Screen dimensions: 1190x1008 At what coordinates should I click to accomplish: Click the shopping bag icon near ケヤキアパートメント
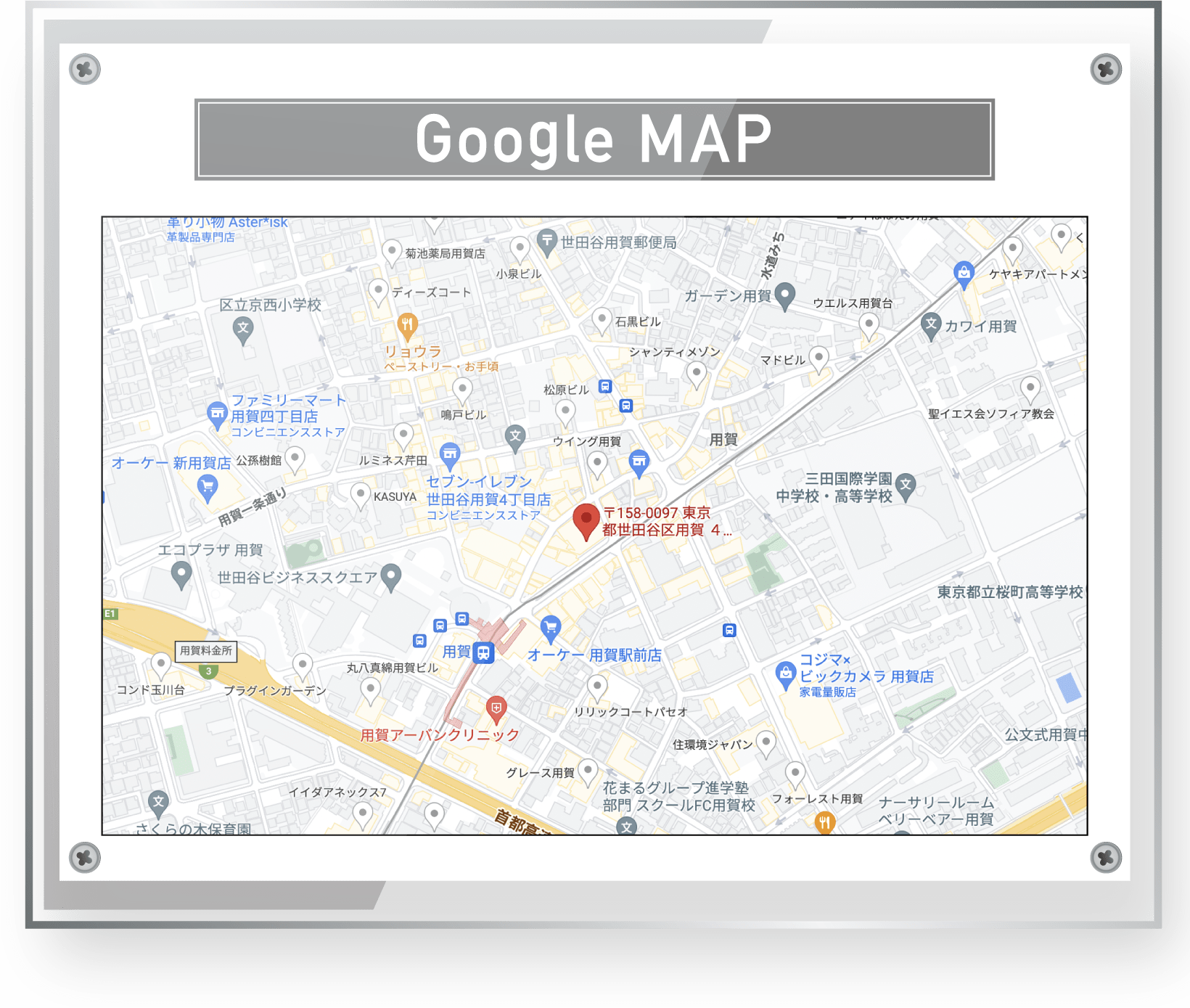pos(964,276)
